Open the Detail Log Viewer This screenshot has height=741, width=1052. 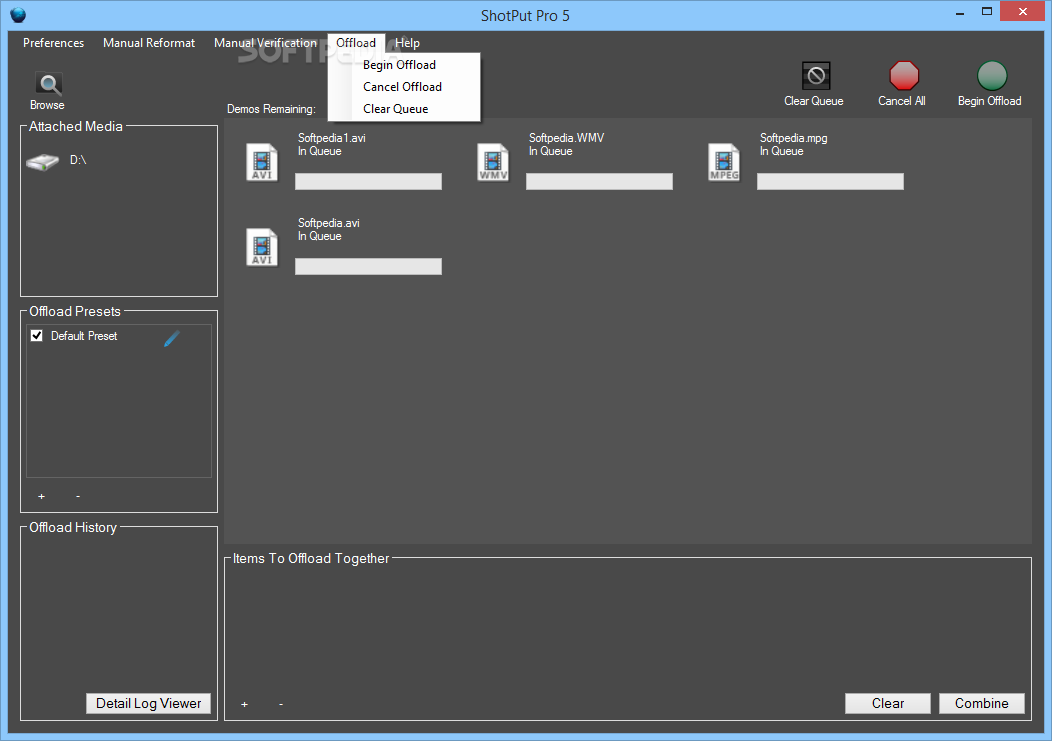148,703
